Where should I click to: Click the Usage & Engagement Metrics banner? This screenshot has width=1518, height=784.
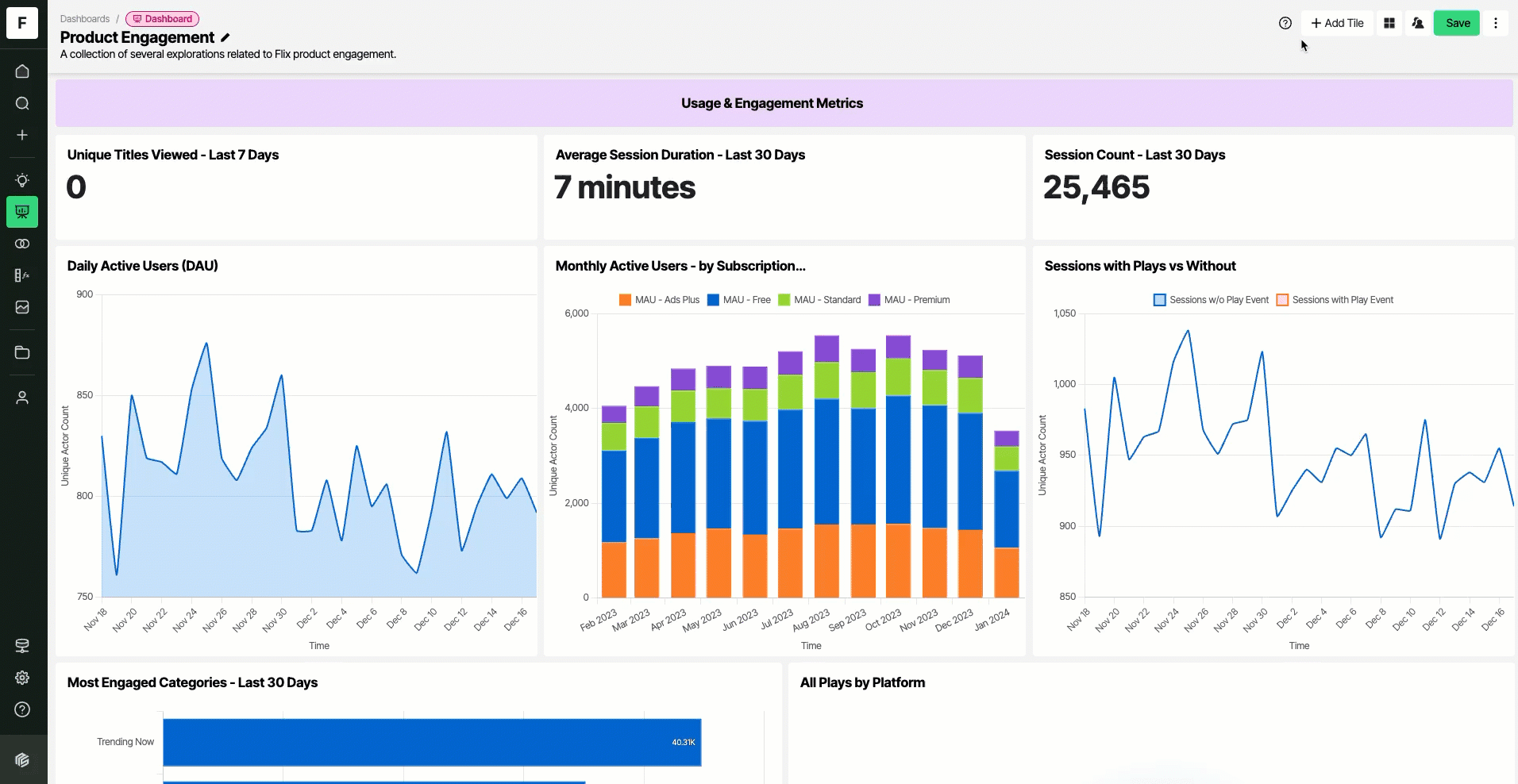pos(784,103)
